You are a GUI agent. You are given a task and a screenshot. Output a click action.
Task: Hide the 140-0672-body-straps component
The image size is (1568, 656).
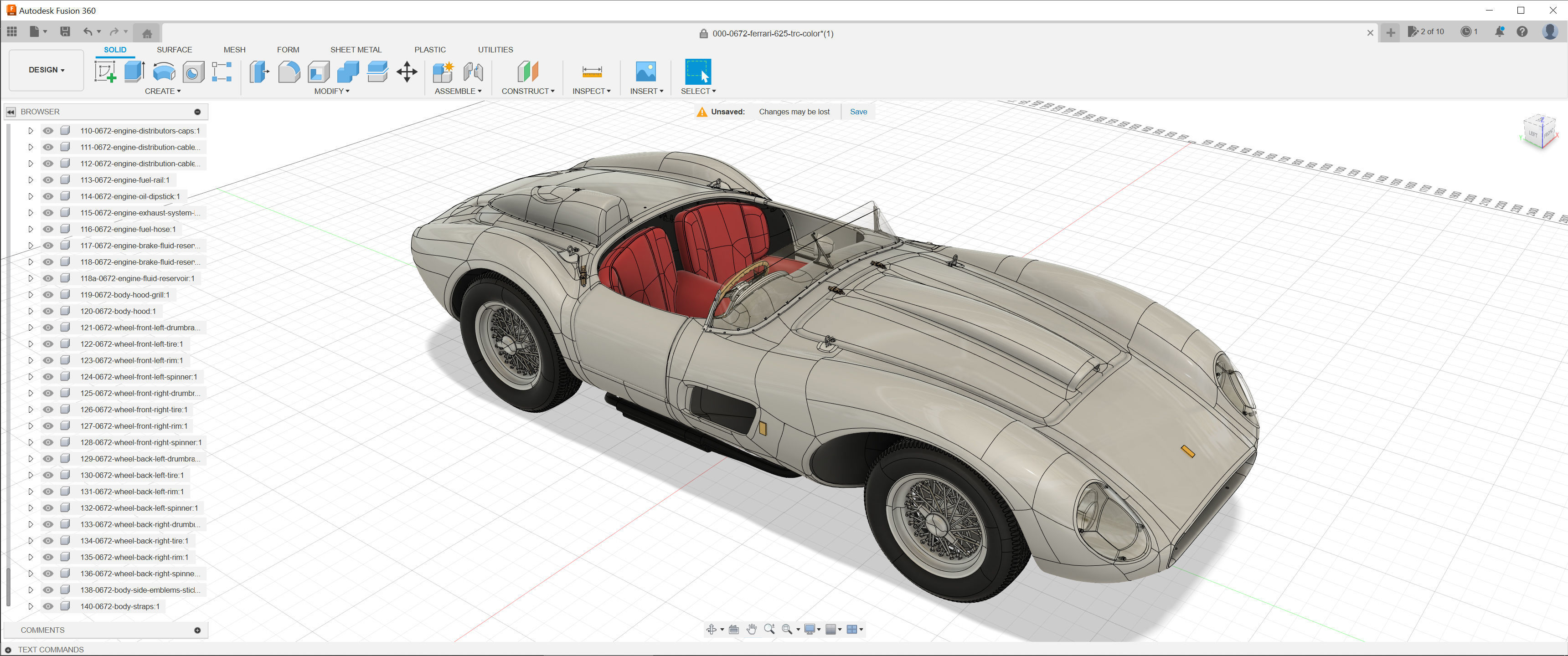(48, 606)
